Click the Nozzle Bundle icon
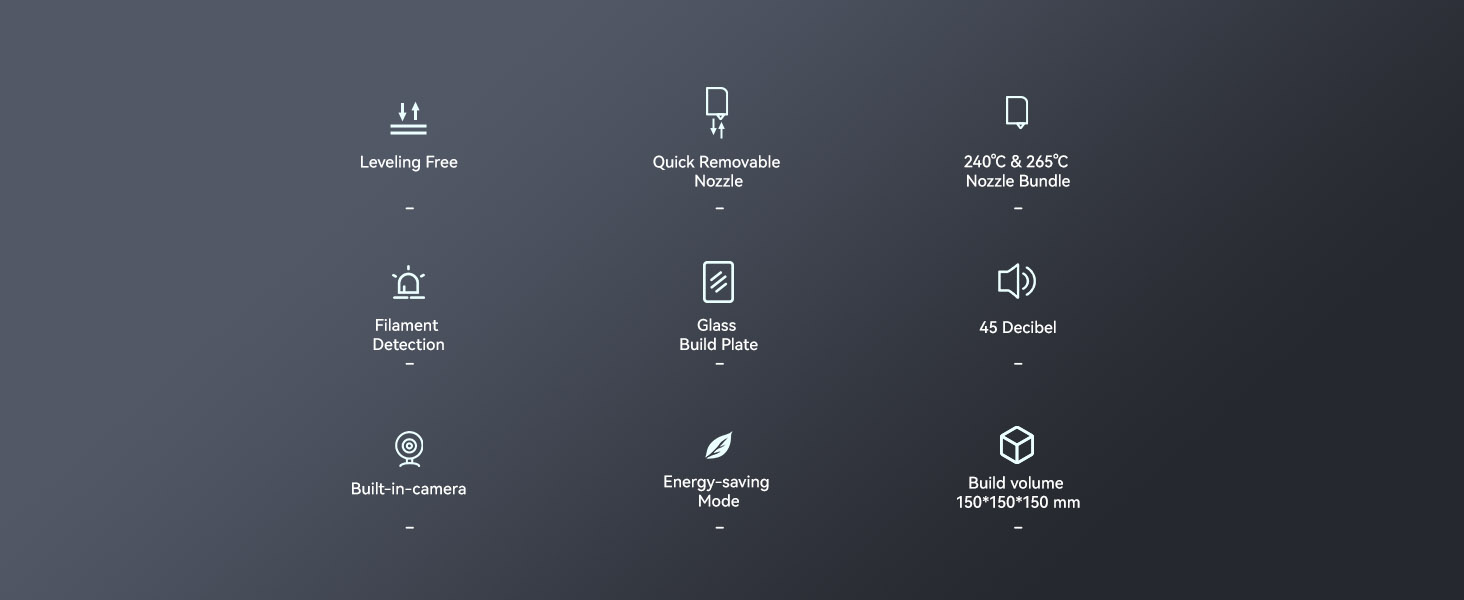The height and width of the screenshot is (600, 1464). coord(1017,112)
